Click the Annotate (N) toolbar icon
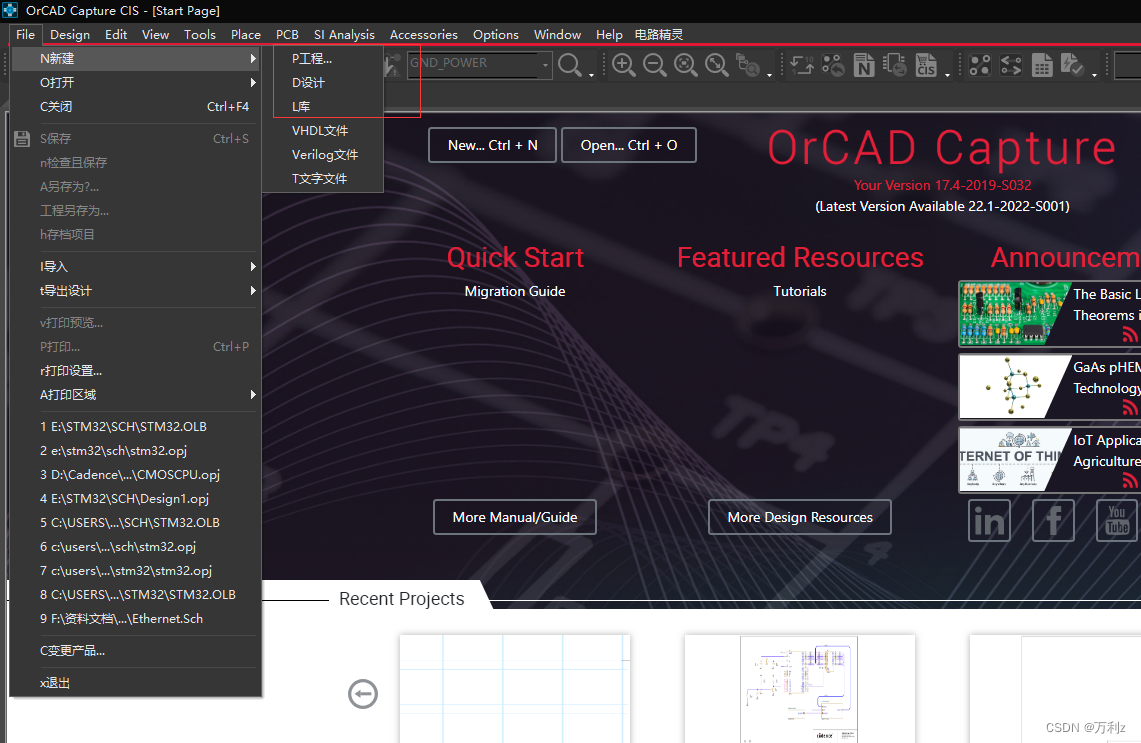The height and width of the screenshot is (743, 1141). [x=864, y=65]
